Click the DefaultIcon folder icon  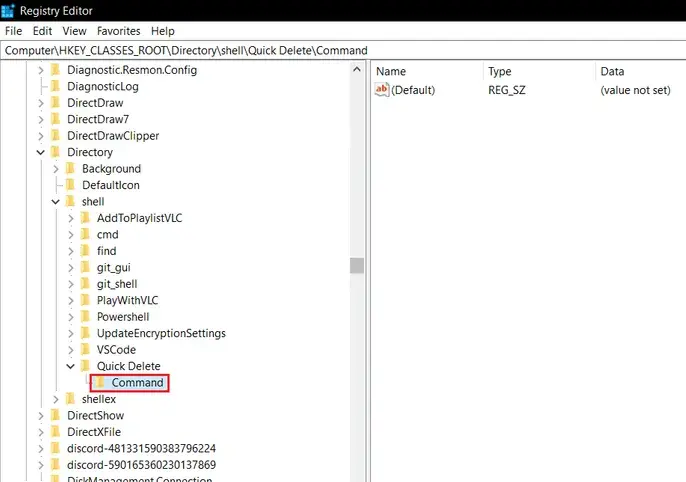pos(70,185)
